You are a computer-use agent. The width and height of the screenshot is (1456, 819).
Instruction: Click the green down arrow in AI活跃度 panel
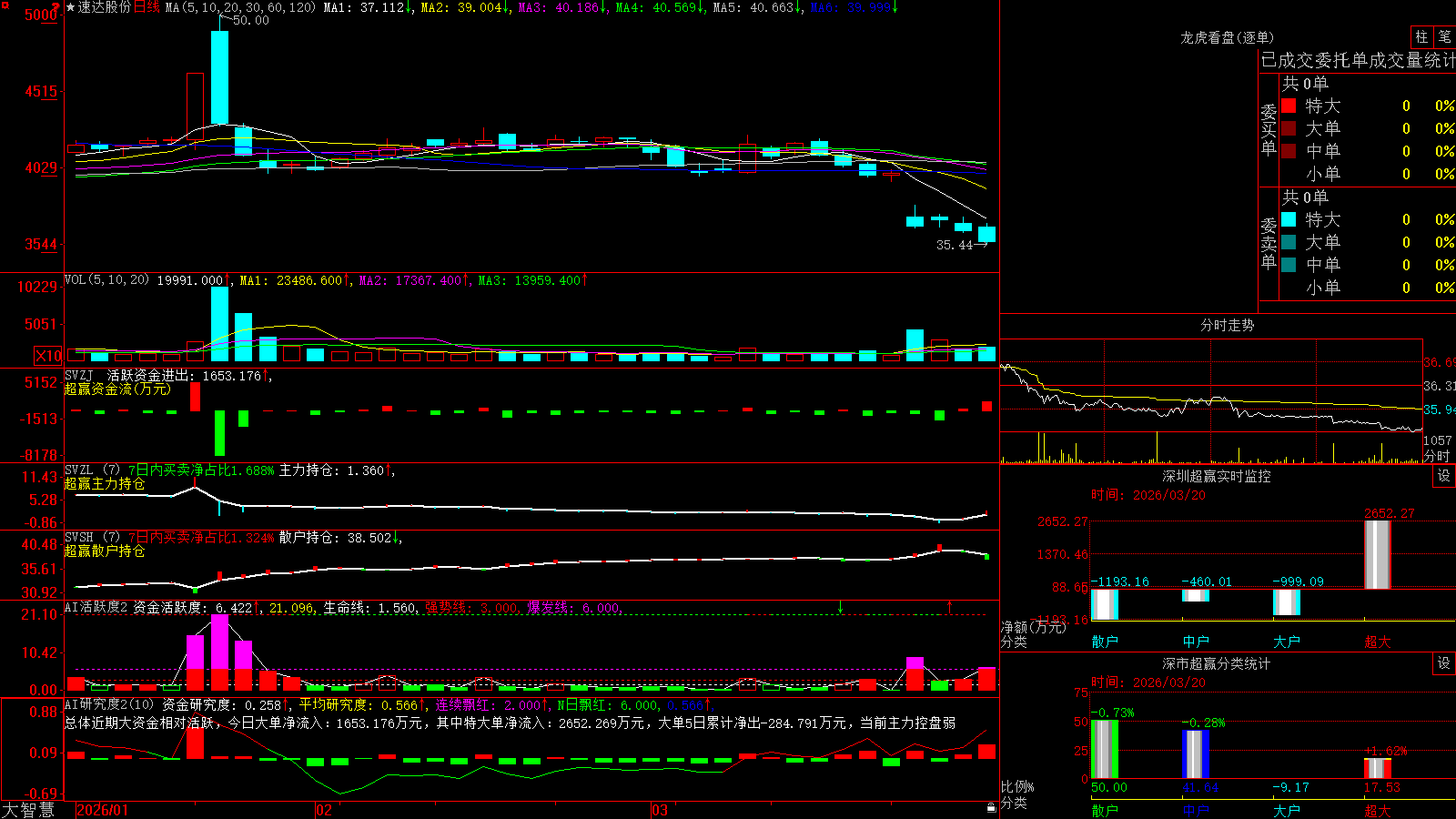coord(840,607)
